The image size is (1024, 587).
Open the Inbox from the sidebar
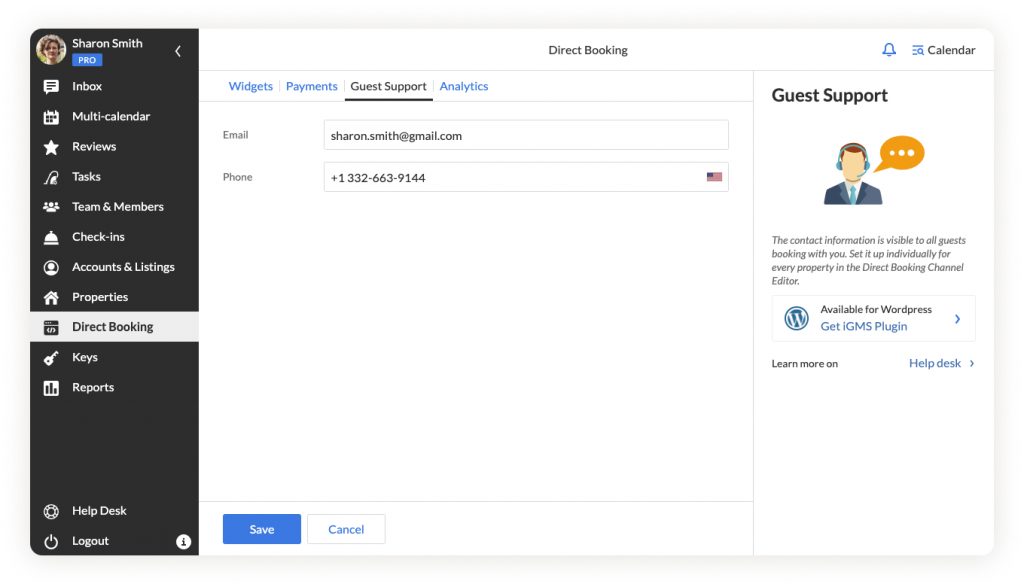(x=86, y=86)
